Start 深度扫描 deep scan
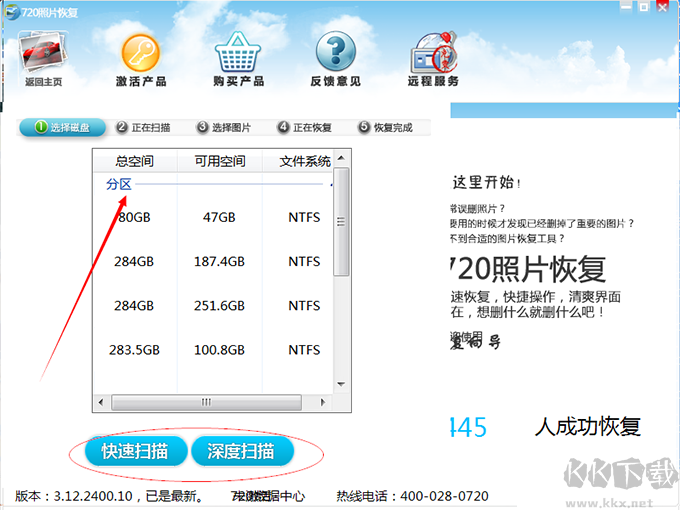680x510 pixels. [242, 451]
